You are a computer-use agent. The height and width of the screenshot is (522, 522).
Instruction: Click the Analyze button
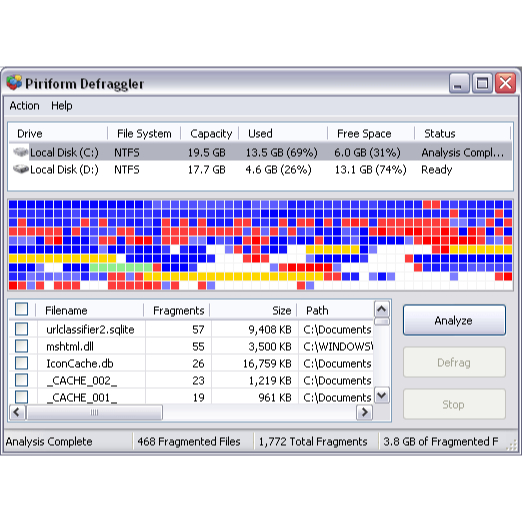pos(454,320)
